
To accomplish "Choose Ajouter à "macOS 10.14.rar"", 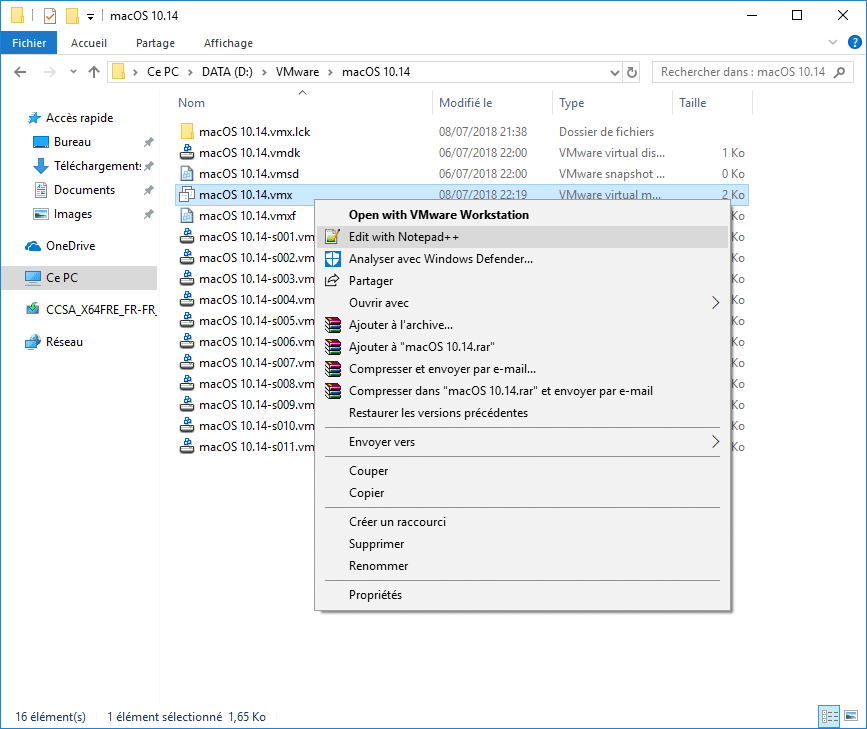I will click(523, 347).
